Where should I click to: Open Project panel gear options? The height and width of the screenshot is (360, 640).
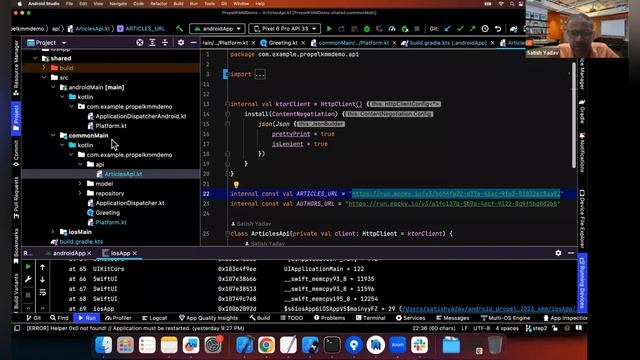[181, 42]
